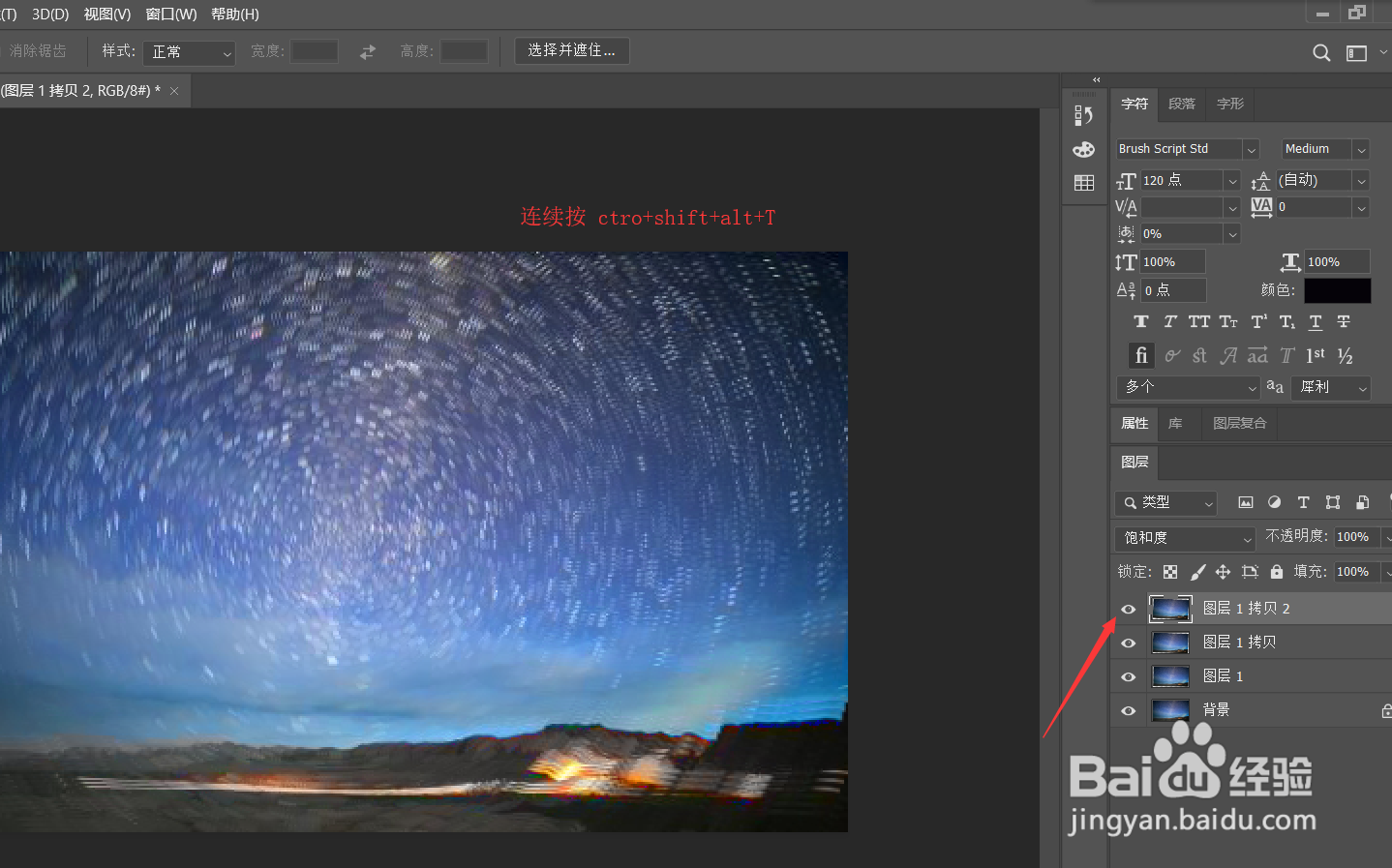The image size is (1392, 868).
Task: Click contextual alternates OpenType icon
Action: tap(1171, 356)
